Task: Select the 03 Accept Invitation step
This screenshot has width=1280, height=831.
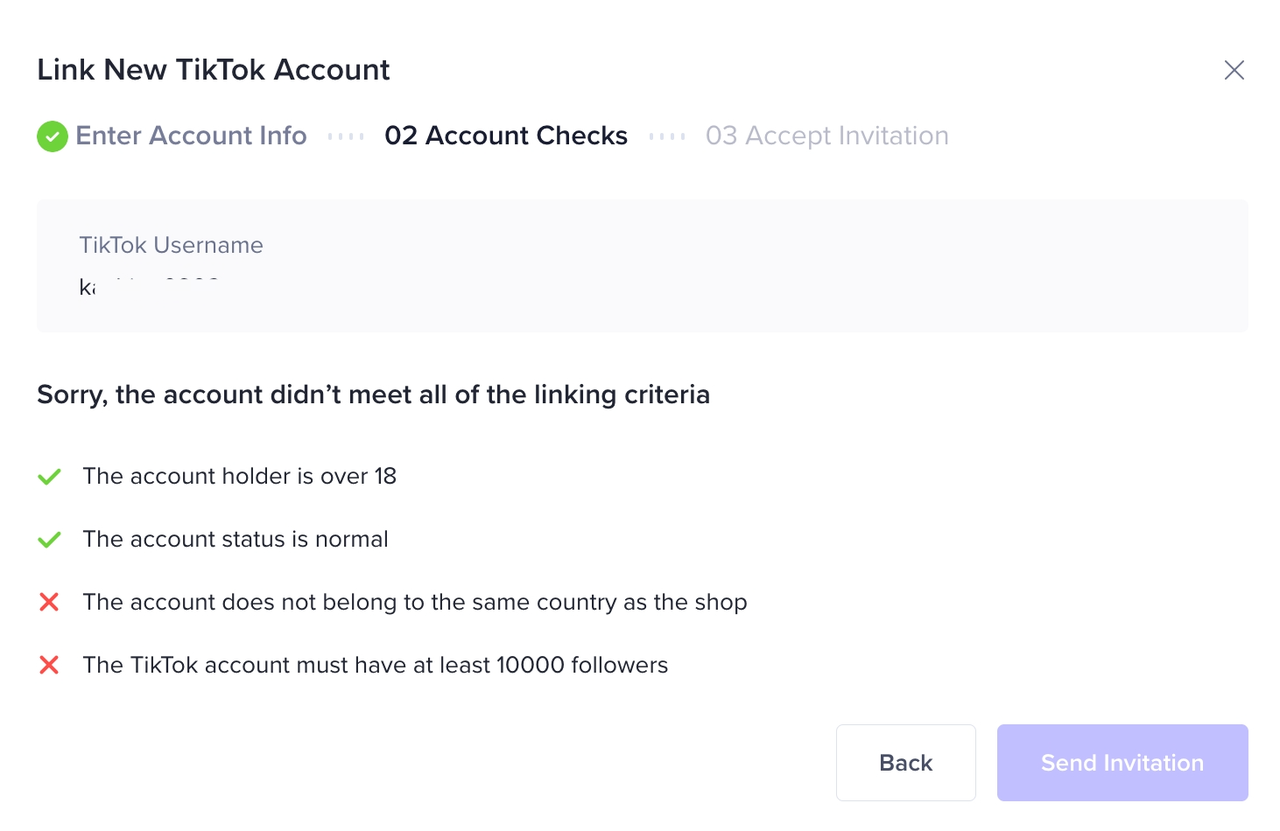Action: point(827,136)
